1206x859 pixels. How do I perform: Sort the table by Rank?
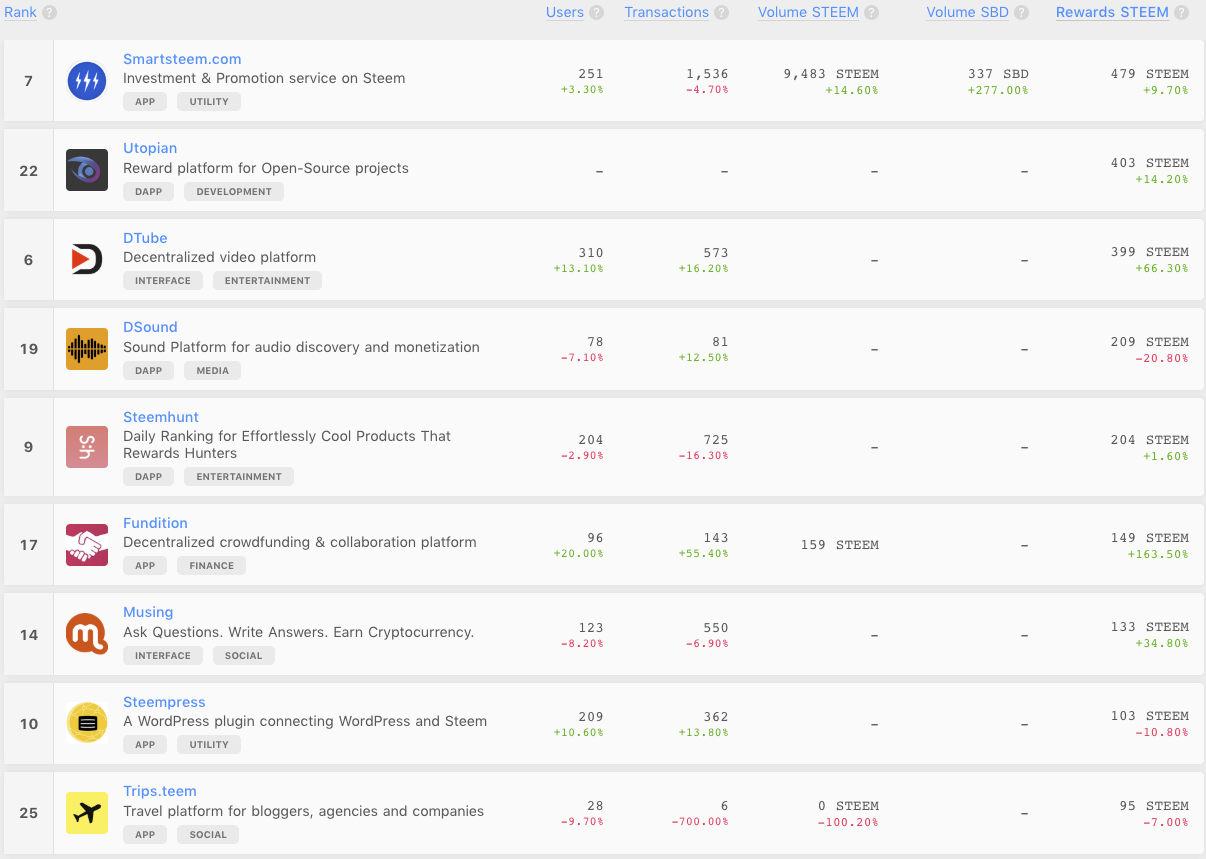point(20,12)
